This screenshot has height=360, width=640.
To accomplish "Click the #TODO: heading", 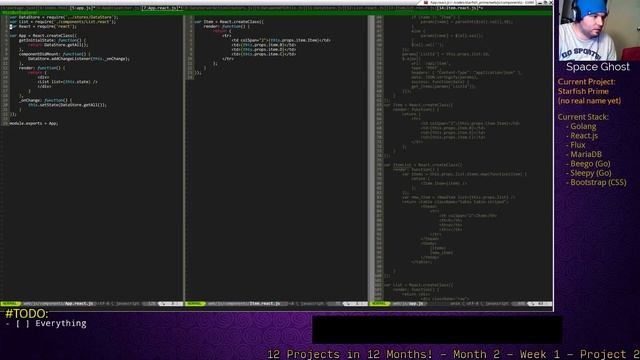I will 27,313.
